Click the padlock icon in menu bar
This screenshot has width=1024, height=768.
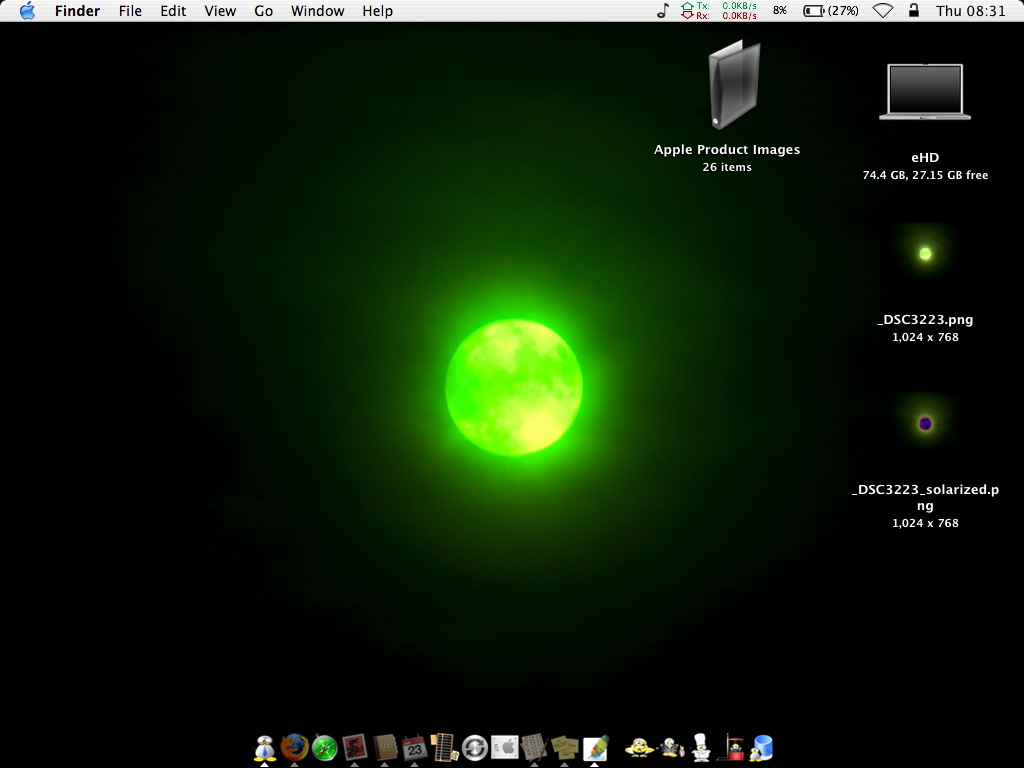coord(912,11)
